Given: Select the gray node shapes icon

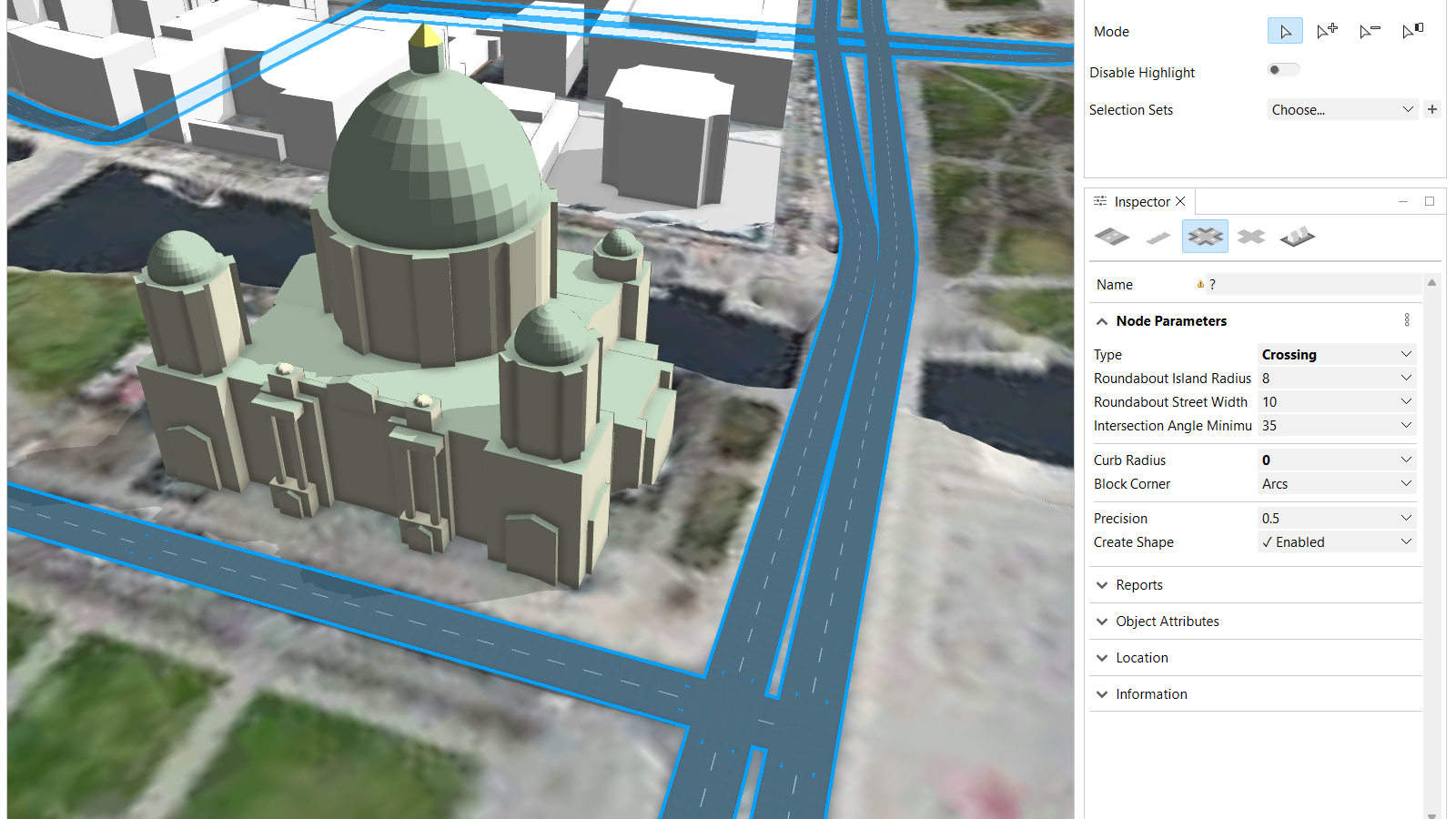Looking at the screenshot, I should 1251,238.
